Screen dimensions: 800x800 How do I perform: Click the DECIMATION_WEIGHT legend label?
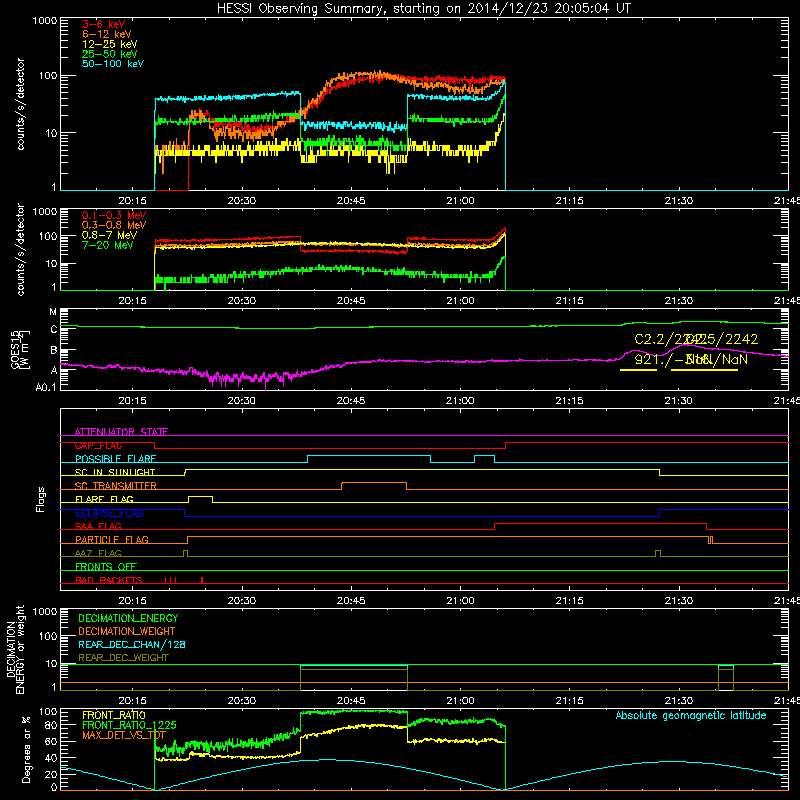pyautogui.click(x=127, y=632)
